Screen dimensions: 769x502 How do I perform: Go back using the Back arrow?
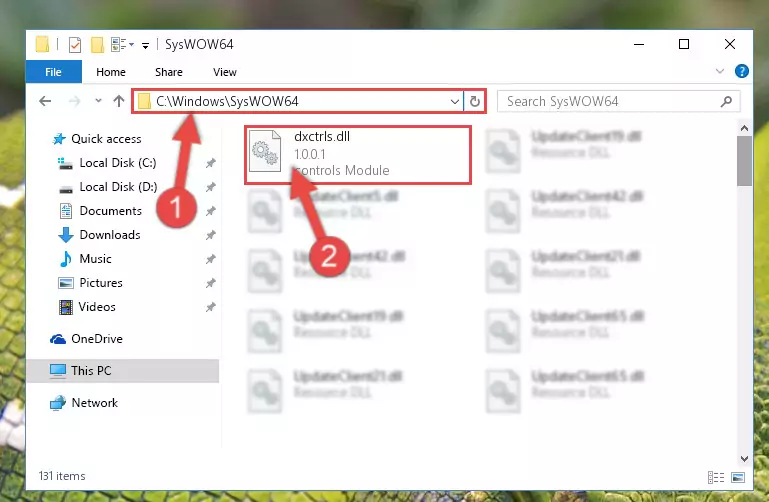(x=45, y=101)
